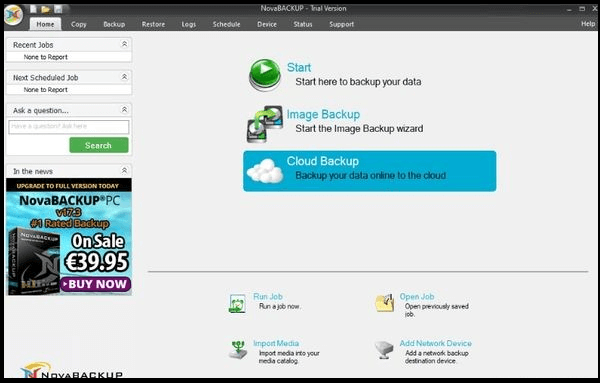Click the Have a question input field
Screen dimensions: 600x383
click(x=69, y=127)
